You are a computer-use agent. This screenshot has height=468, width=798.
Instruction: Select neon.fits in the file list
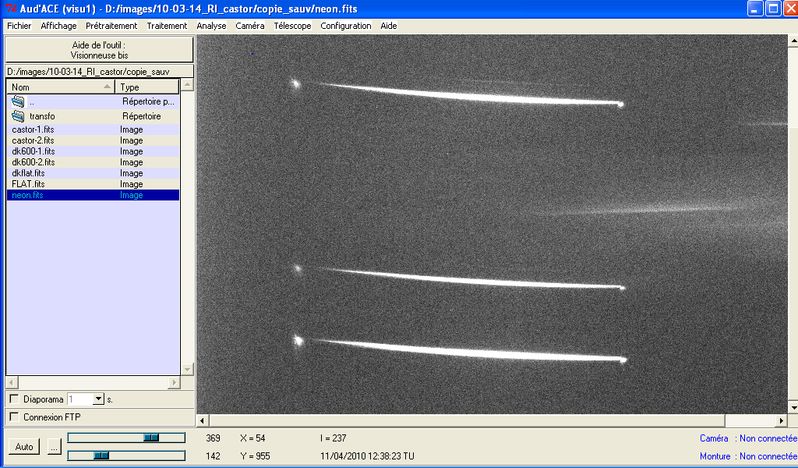coord(93,195)
